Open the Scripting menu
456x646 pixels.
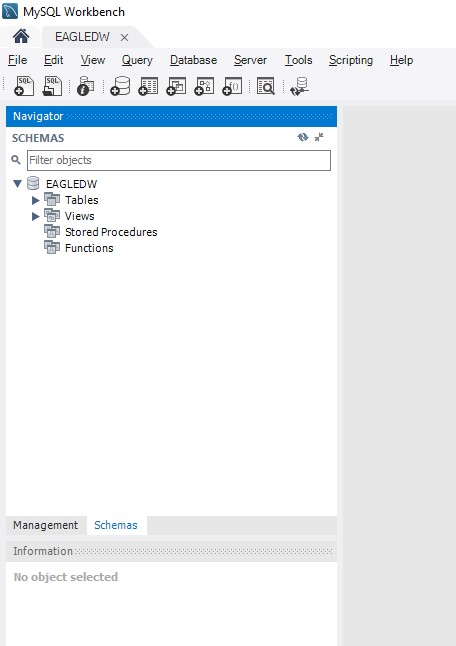pos(351,60)
